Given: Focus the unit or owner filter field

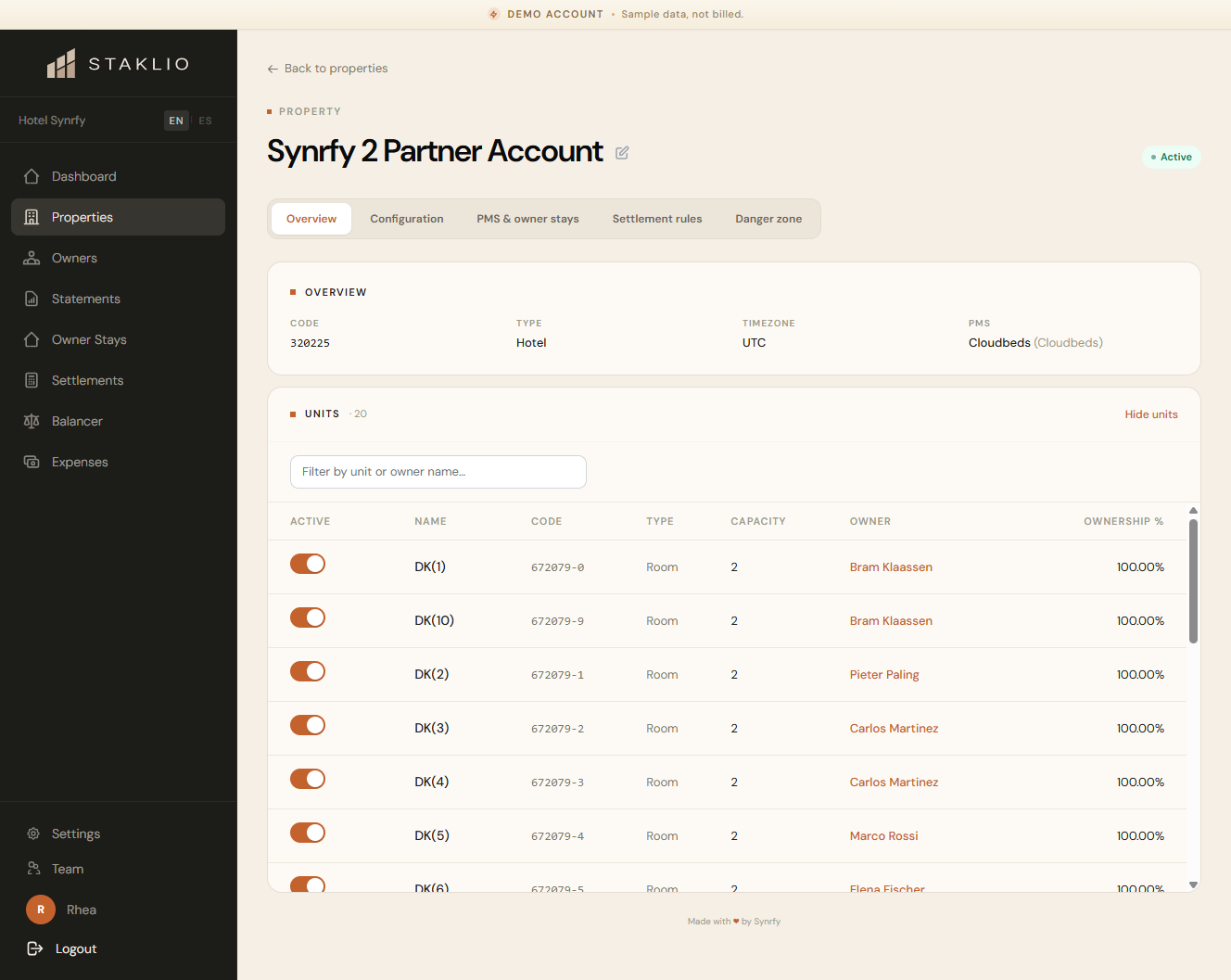Looking at the screenshot, I should (x=438, y=472).
